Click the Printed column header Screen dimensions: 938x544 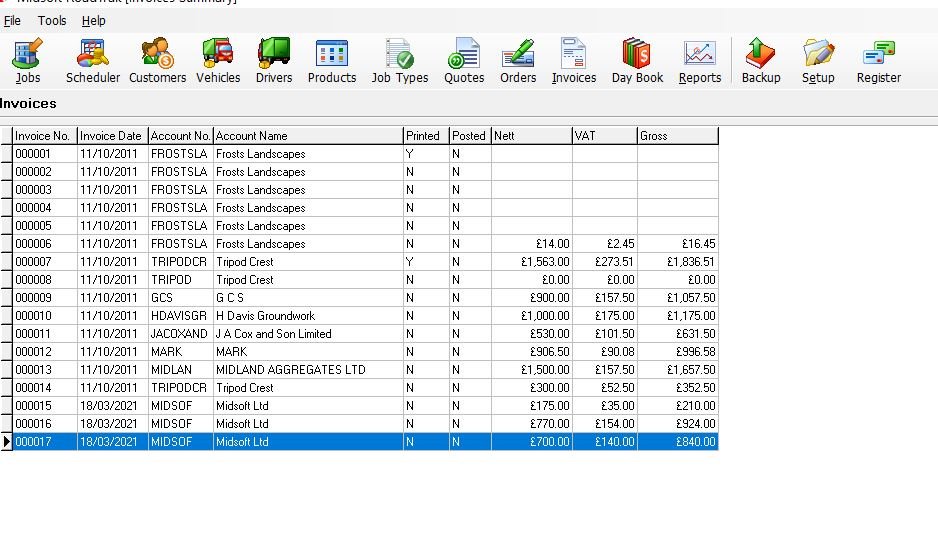pyautogui.click(x=427, y=136)
